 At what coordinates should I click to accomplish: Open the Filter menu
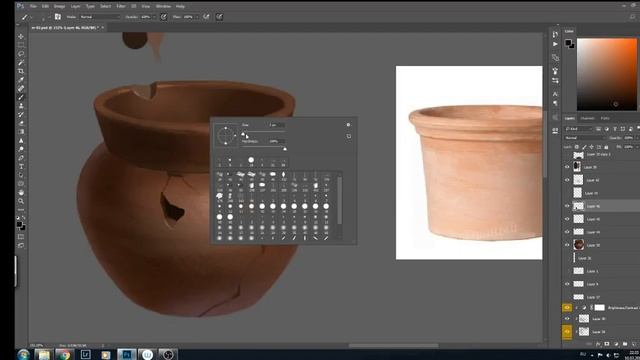pyautogui.click(x=121, y=7)
